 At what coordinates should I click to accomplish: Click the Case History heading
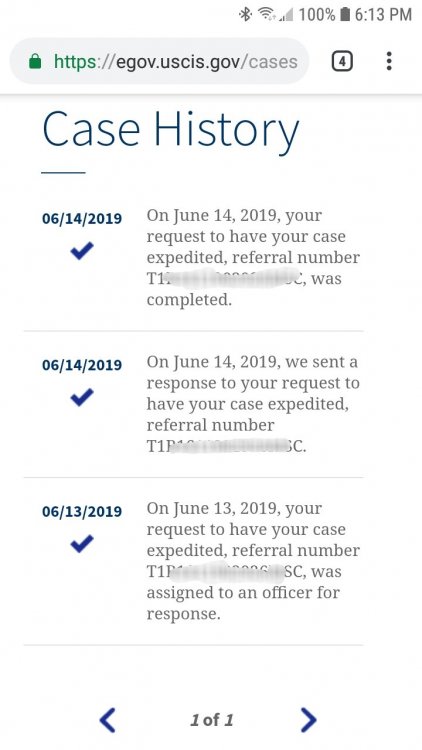coord(171,129)
